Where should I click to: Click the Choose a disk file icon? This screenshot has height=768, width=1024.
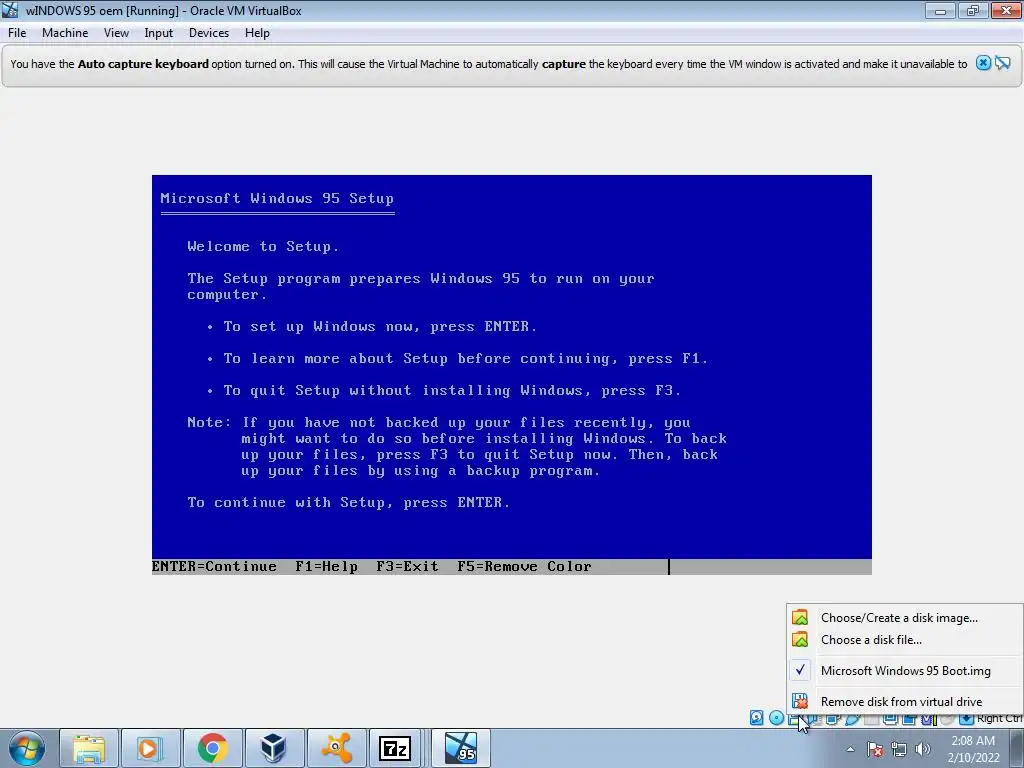click(x=800, y=639)
